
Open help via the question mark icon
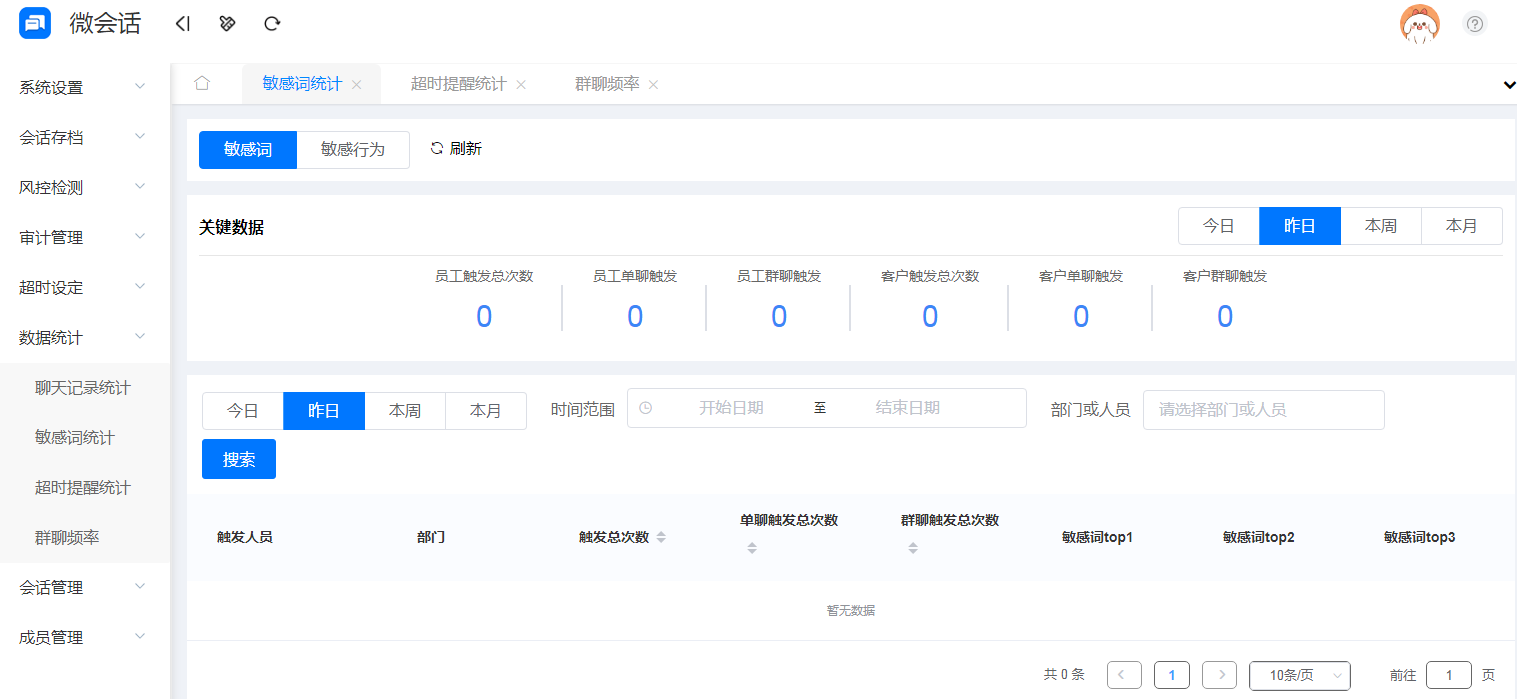(x=1475, y=23)
